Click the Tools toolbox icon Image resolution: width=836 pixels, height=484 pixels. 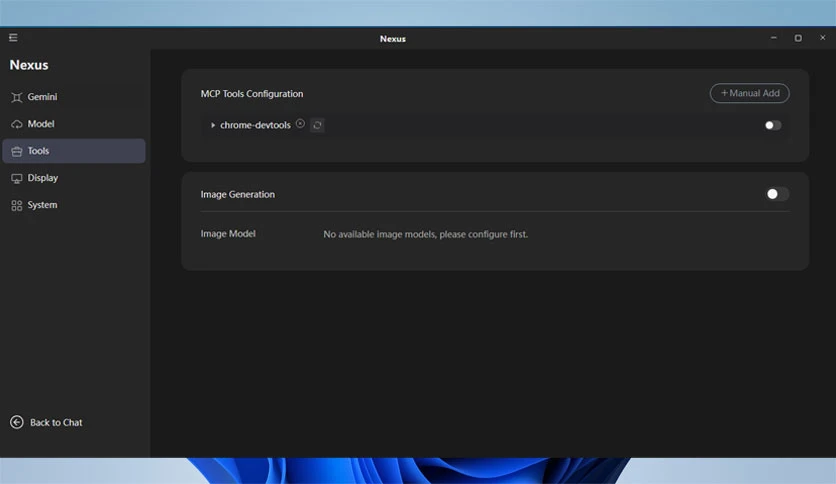tap(17, 151)
